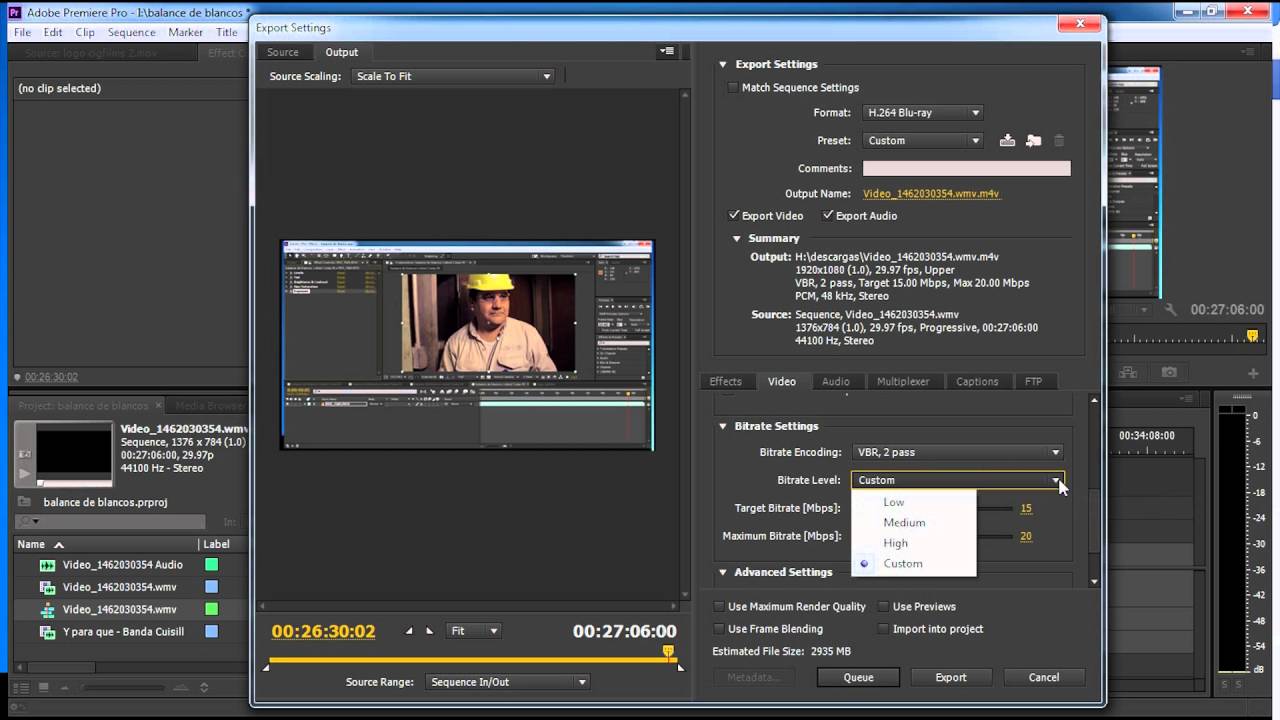Uncheck Export Video checkbox
Viewport: 1280px width, 720px height.
click(x=734, y=216)
